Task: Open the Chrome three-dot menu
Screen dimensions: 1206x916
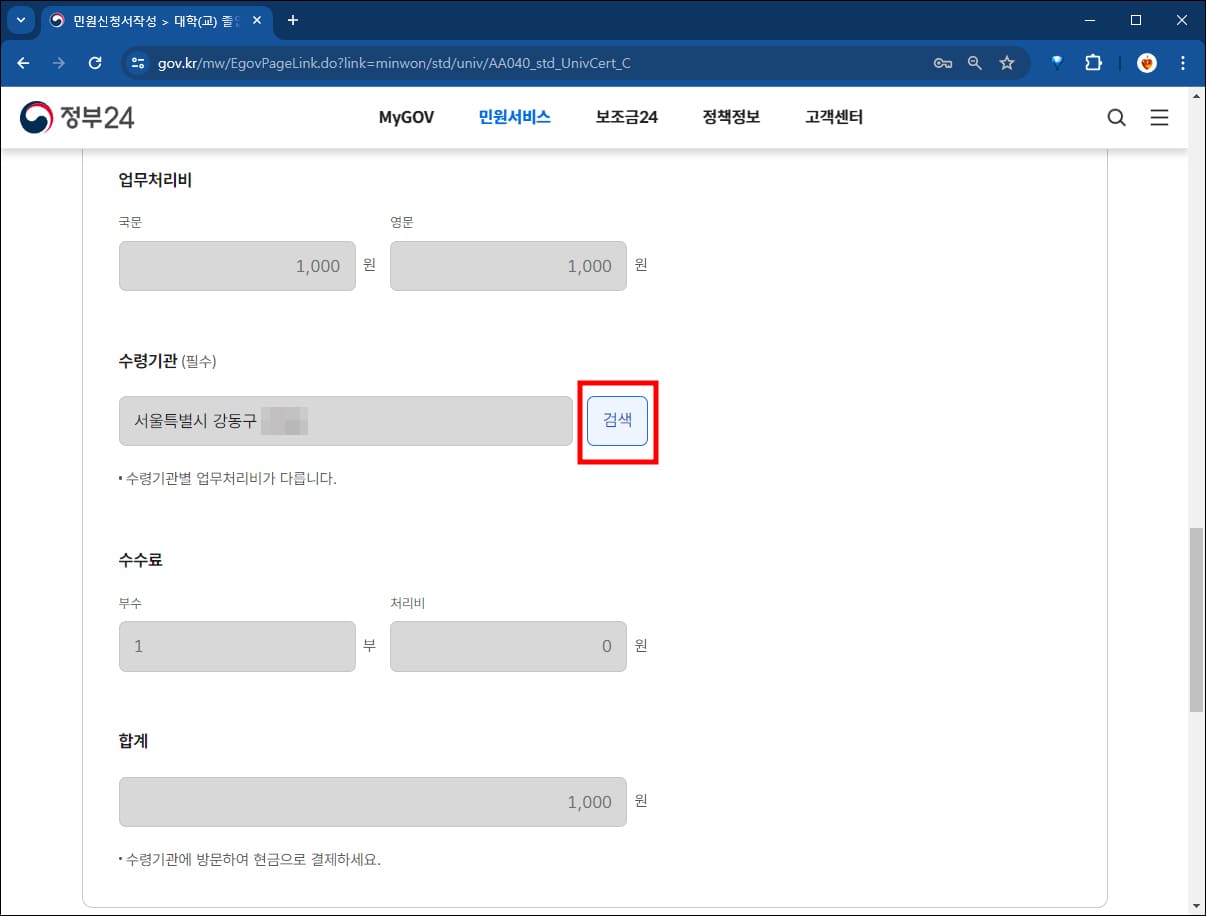Action: click(1184, 62)
